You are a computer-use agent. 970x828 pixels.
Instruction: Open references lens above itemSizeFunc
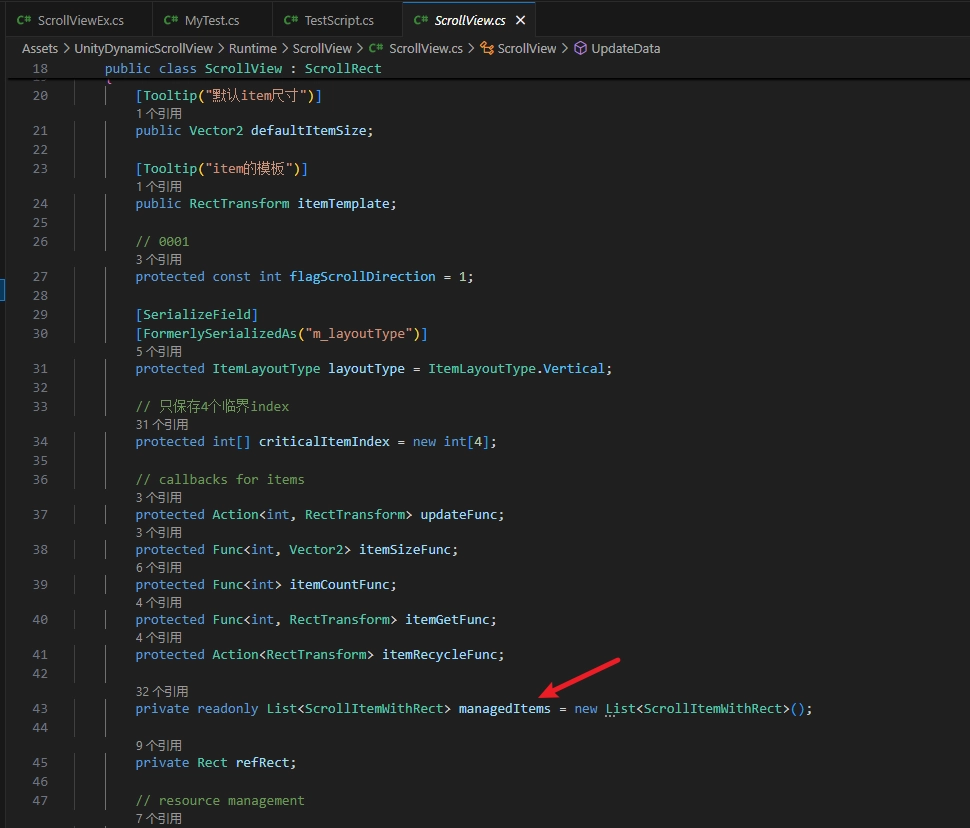pyautogui.click(x=159, y=533)
